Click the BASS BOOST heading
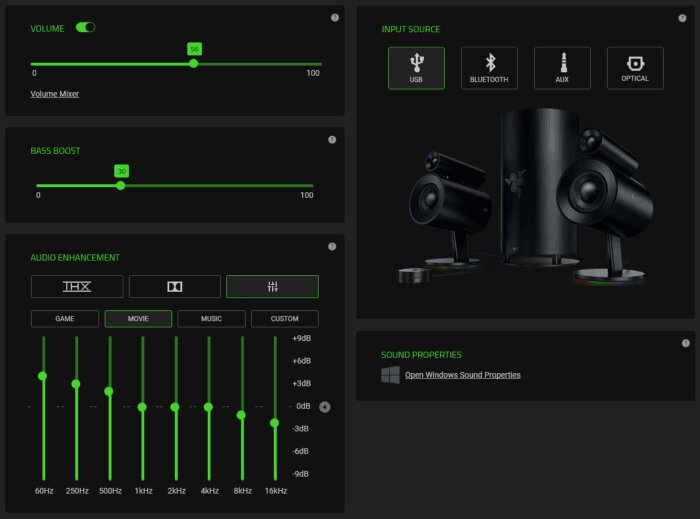Screen dimensions: 700x519 click(55, 151)
